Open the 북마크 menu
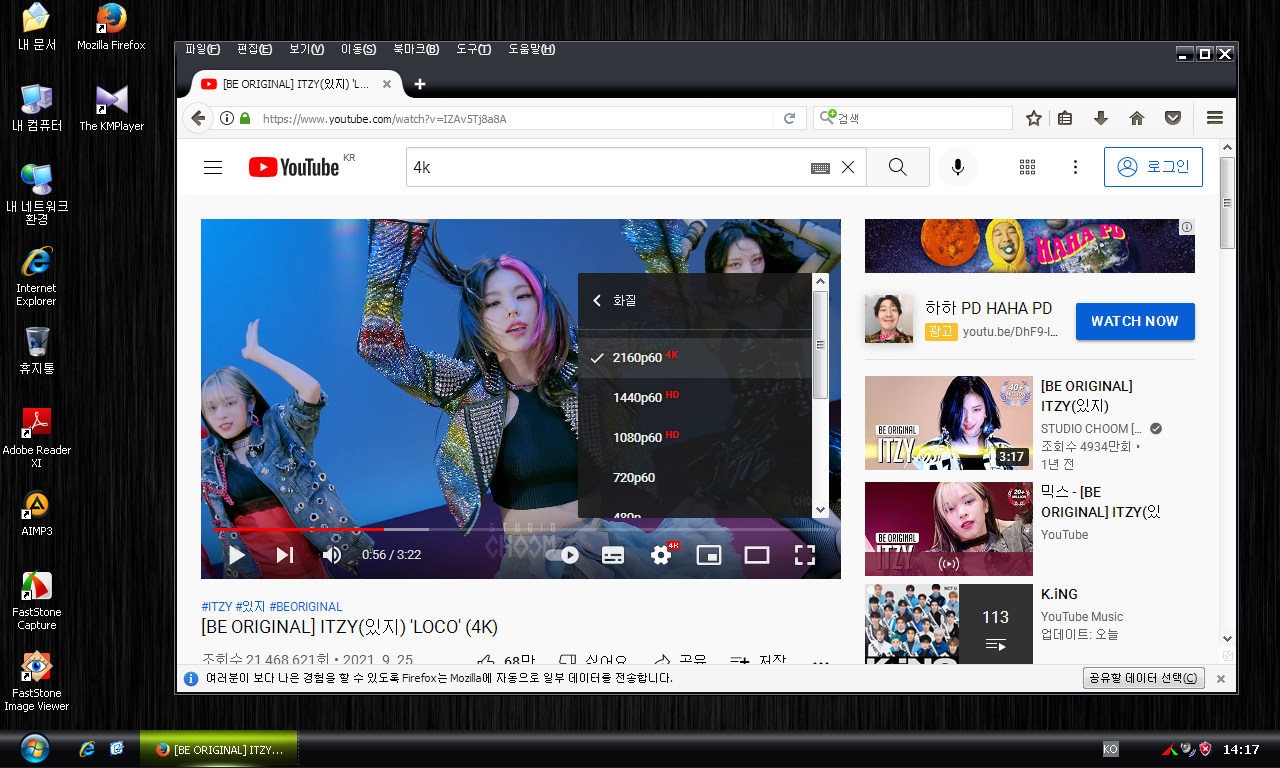 point(415,49)
